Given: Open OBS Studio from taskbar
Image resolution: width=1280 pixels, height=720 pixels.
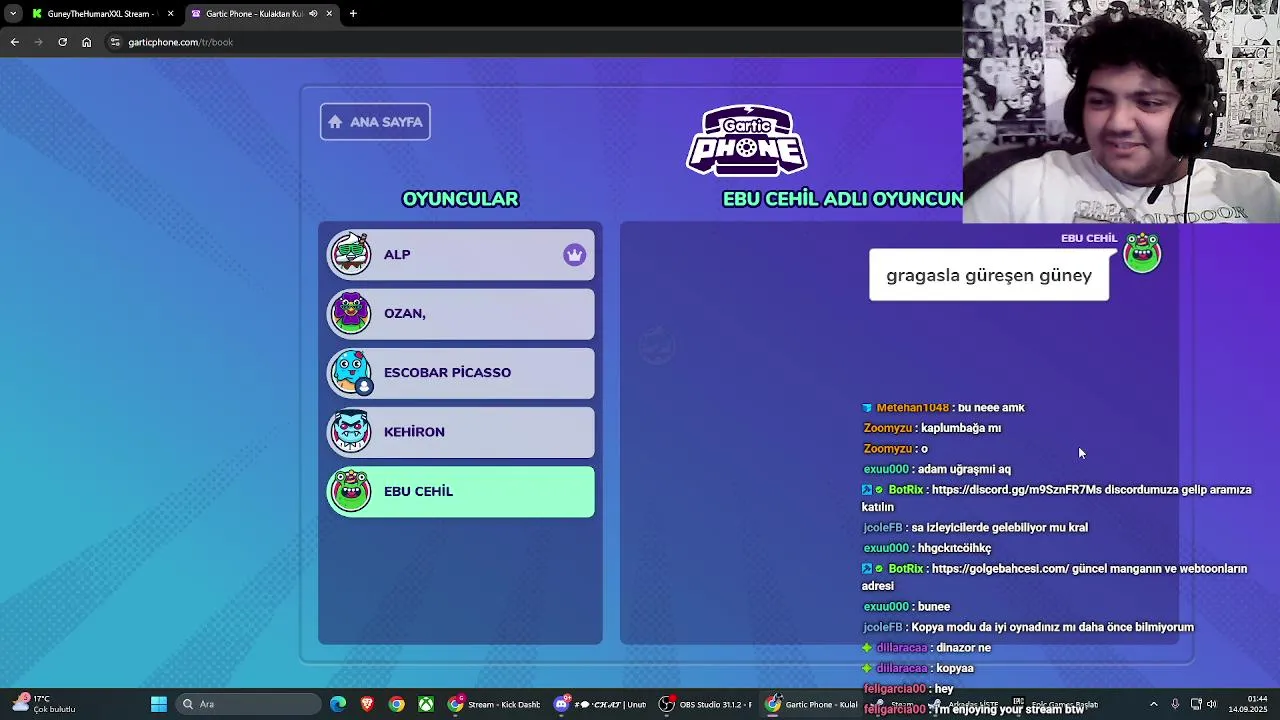Looking at the screenshot, I should pyautogui.click(x=705, y=704).
